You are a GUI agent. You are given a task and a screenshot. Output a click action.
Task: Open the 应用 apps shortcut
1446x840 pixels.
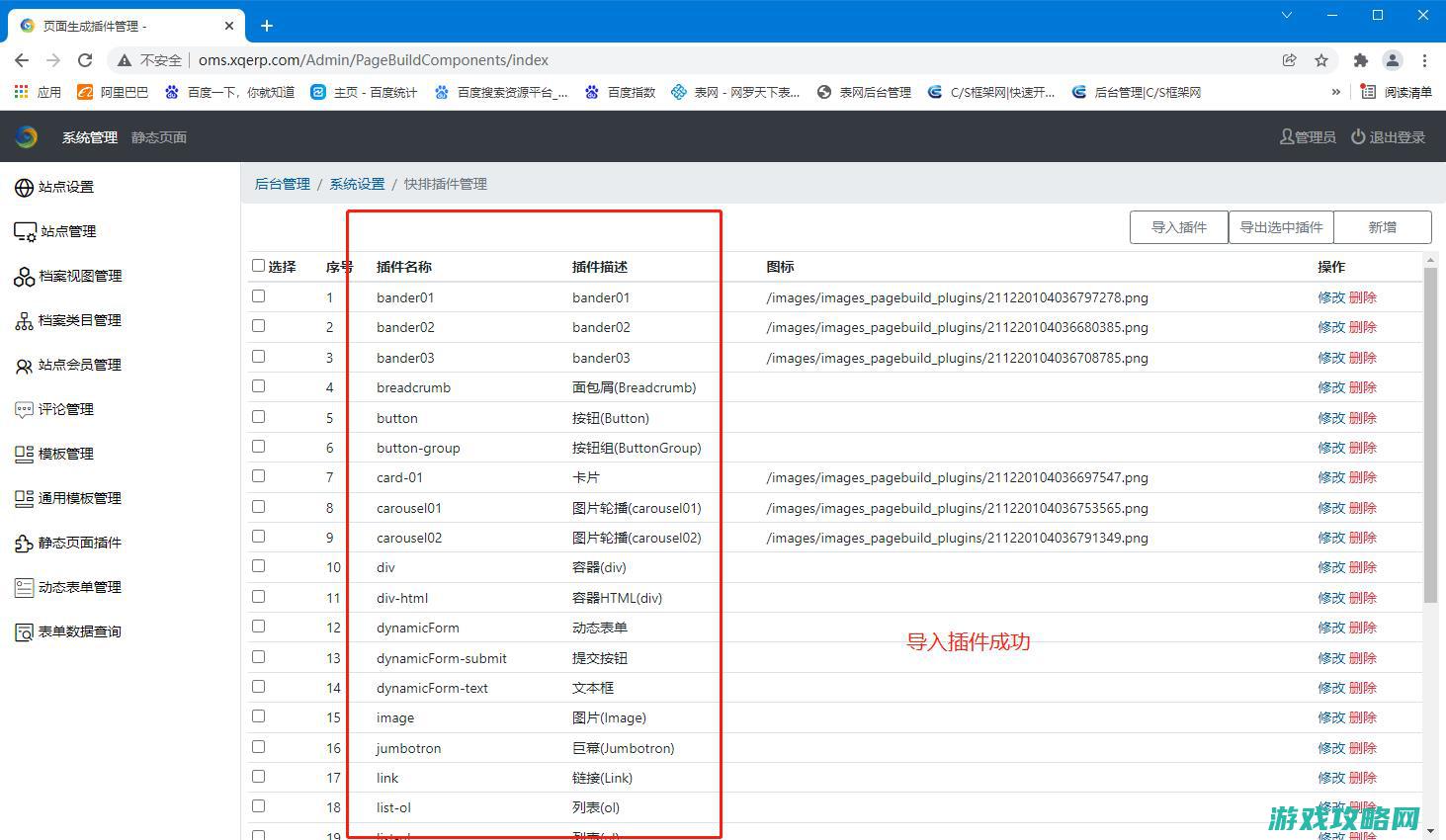coord(38,92)
